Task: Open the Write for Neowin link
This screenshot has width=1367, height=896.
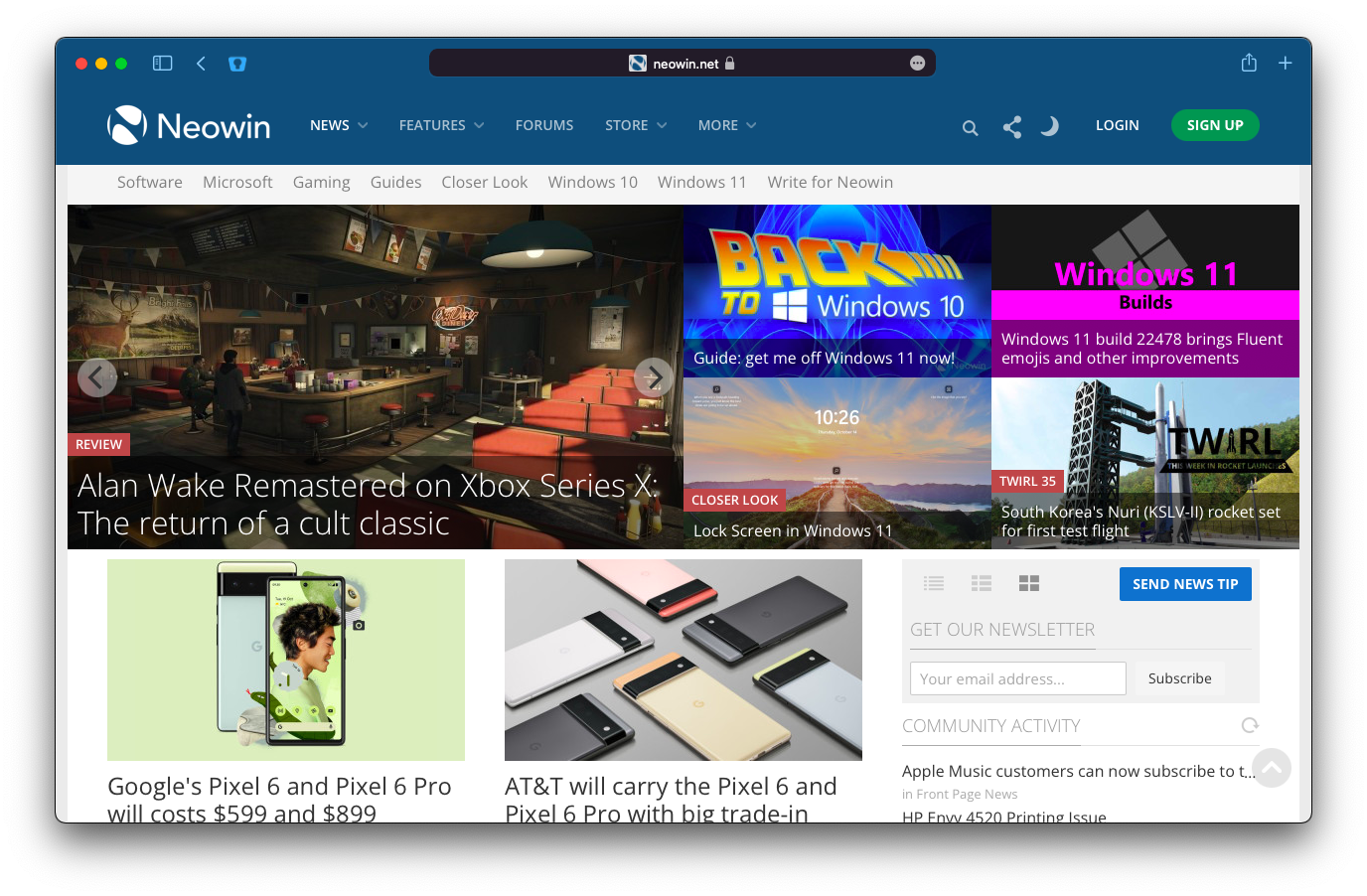Action: [831, 182]
